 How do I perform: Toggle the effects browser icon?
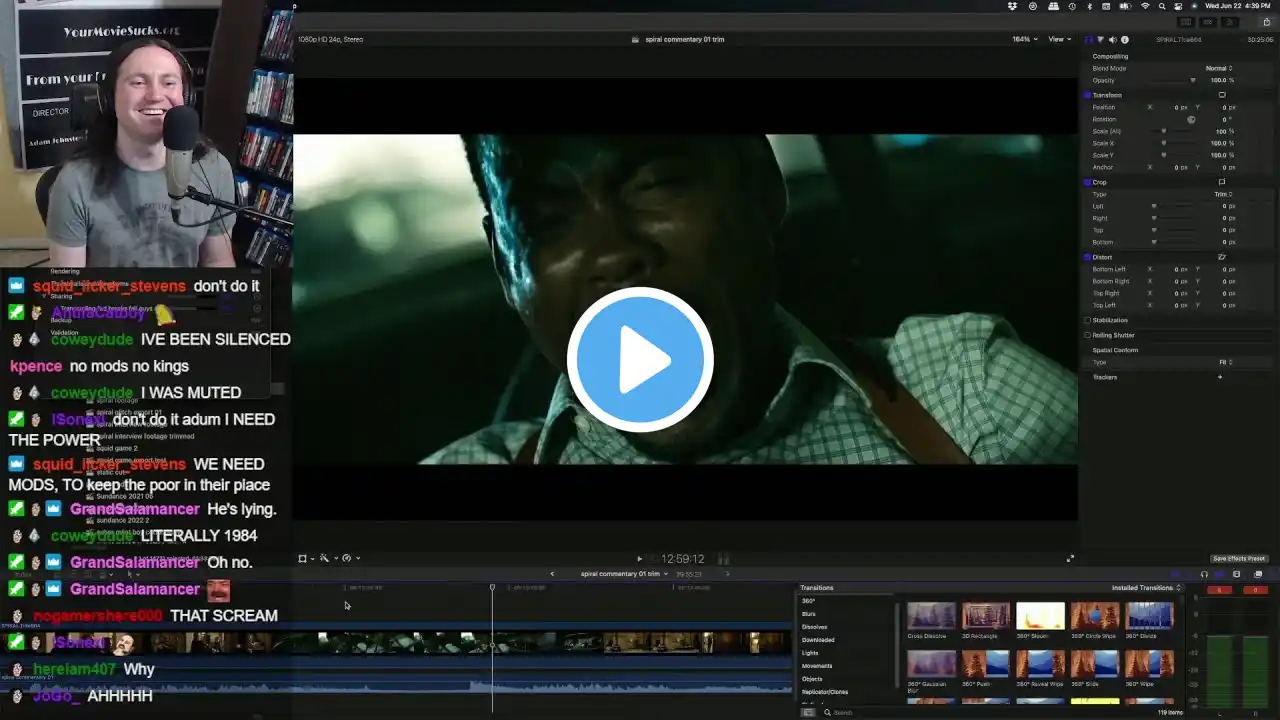coord(1237,574)
